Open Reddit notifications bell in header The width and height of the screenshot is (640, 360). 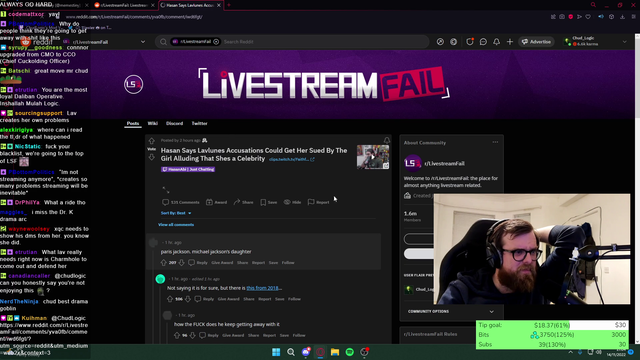pyautogui.click(x=496, y=42)
